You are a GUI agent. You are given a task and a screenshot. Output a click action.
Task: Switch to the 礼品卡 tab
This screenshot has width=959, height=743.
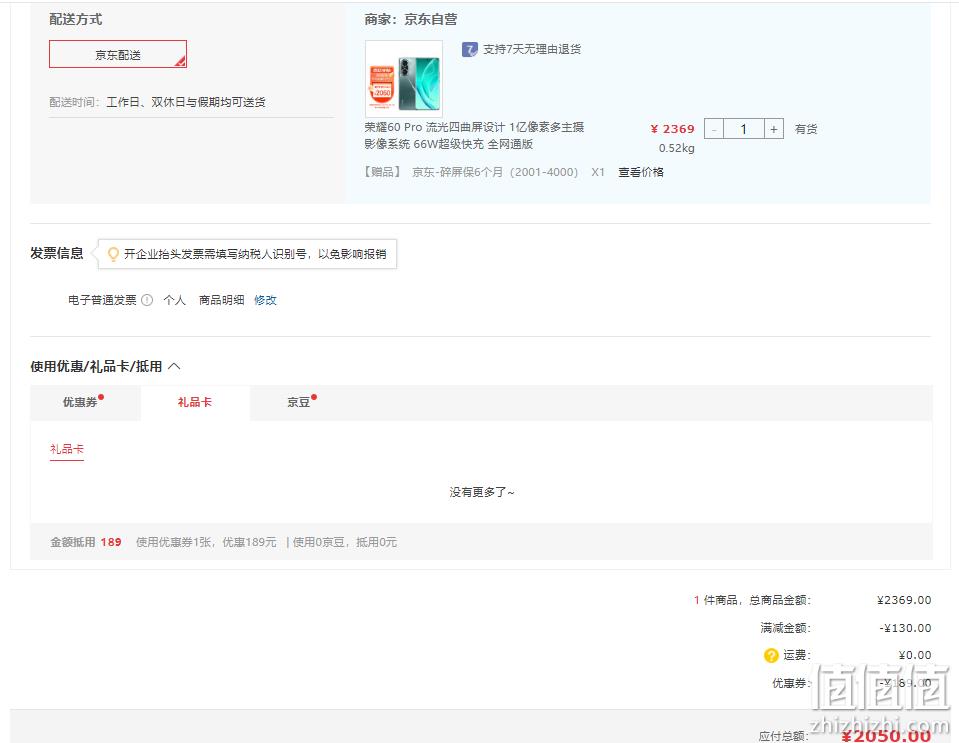(194, 402)
